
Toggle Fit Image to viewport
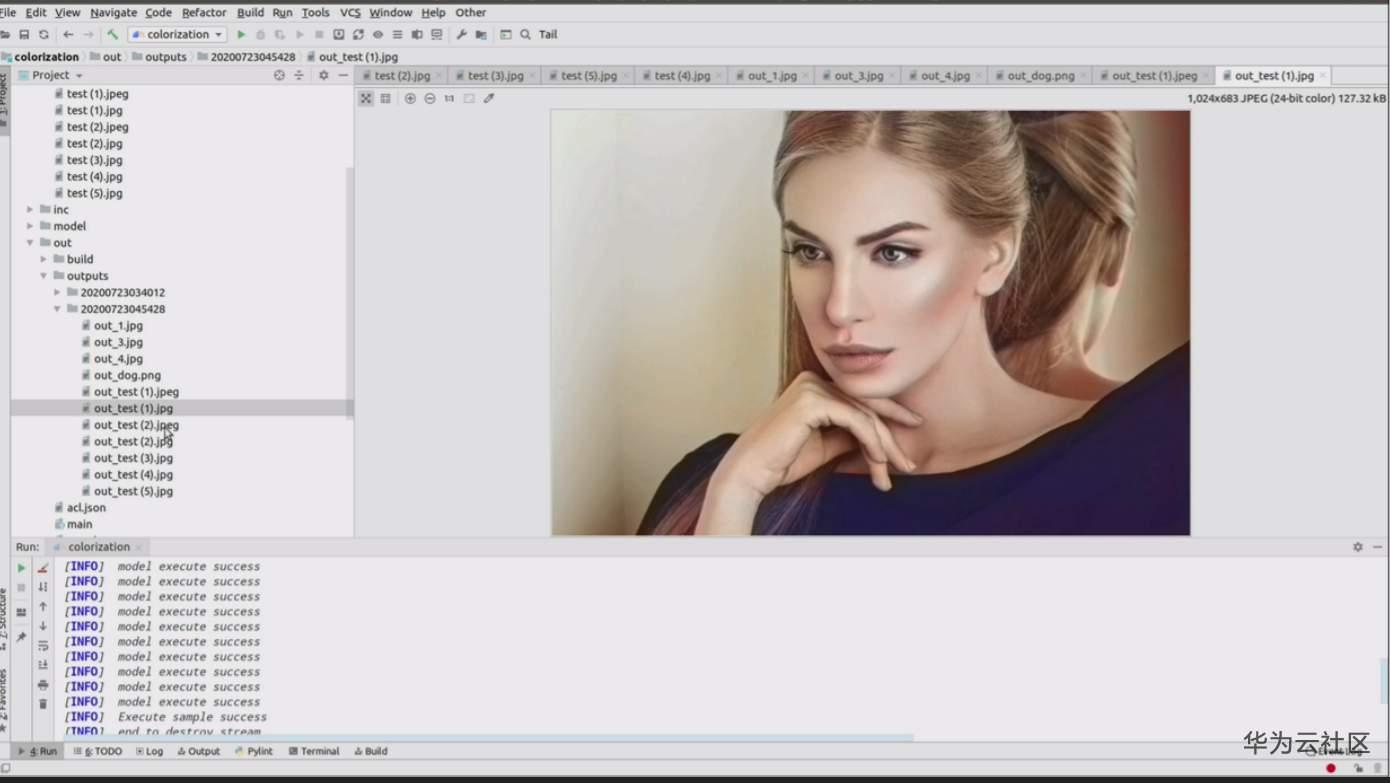tap(365, 98)
